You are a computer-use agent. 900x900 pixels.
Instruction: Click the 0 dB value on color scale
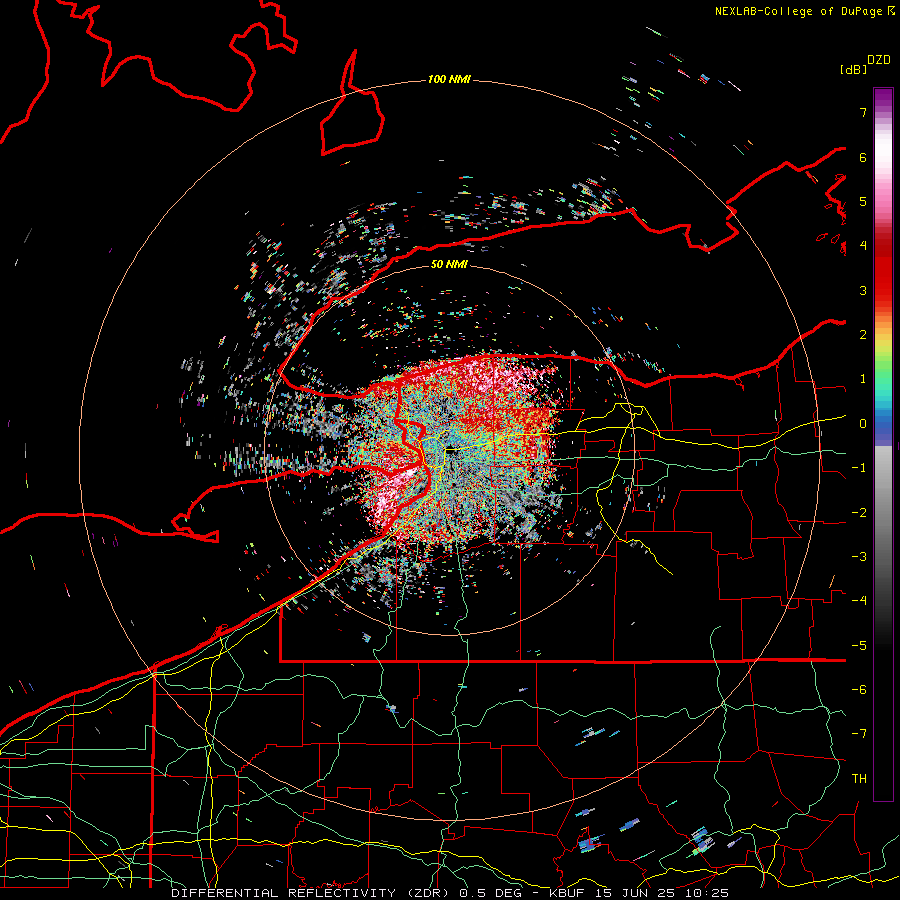point(863,424)
